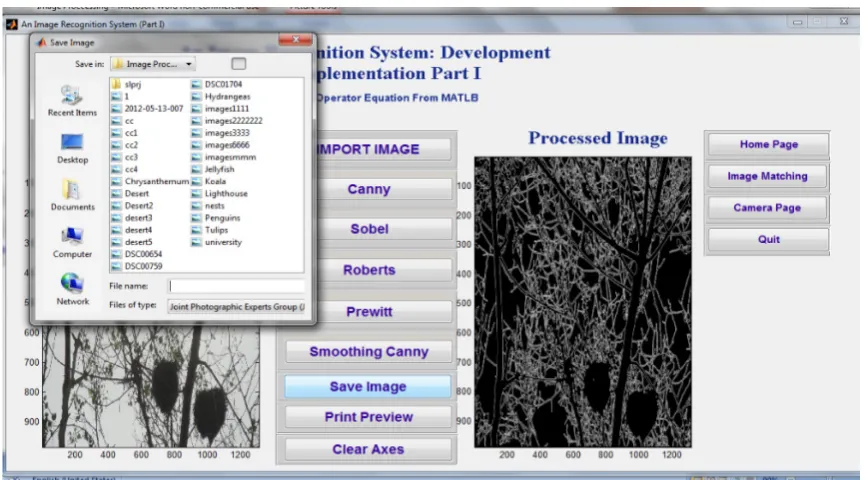Click the MATLAB icon in main window title bar
865x480 pixels.
coord(12,24)
